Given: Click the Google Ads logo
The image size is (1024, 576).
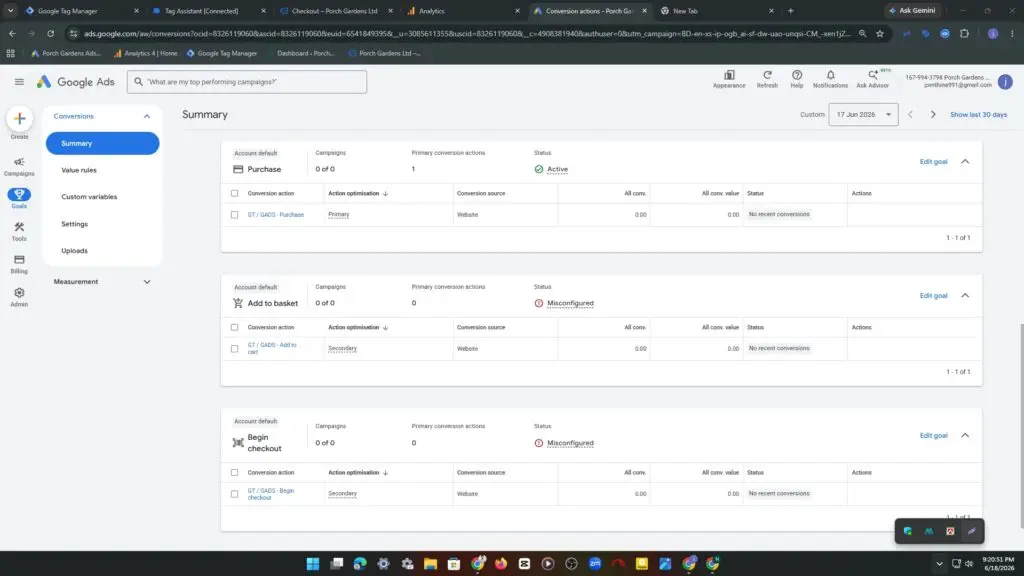Looking at the screenshot, I should [75, 82].
